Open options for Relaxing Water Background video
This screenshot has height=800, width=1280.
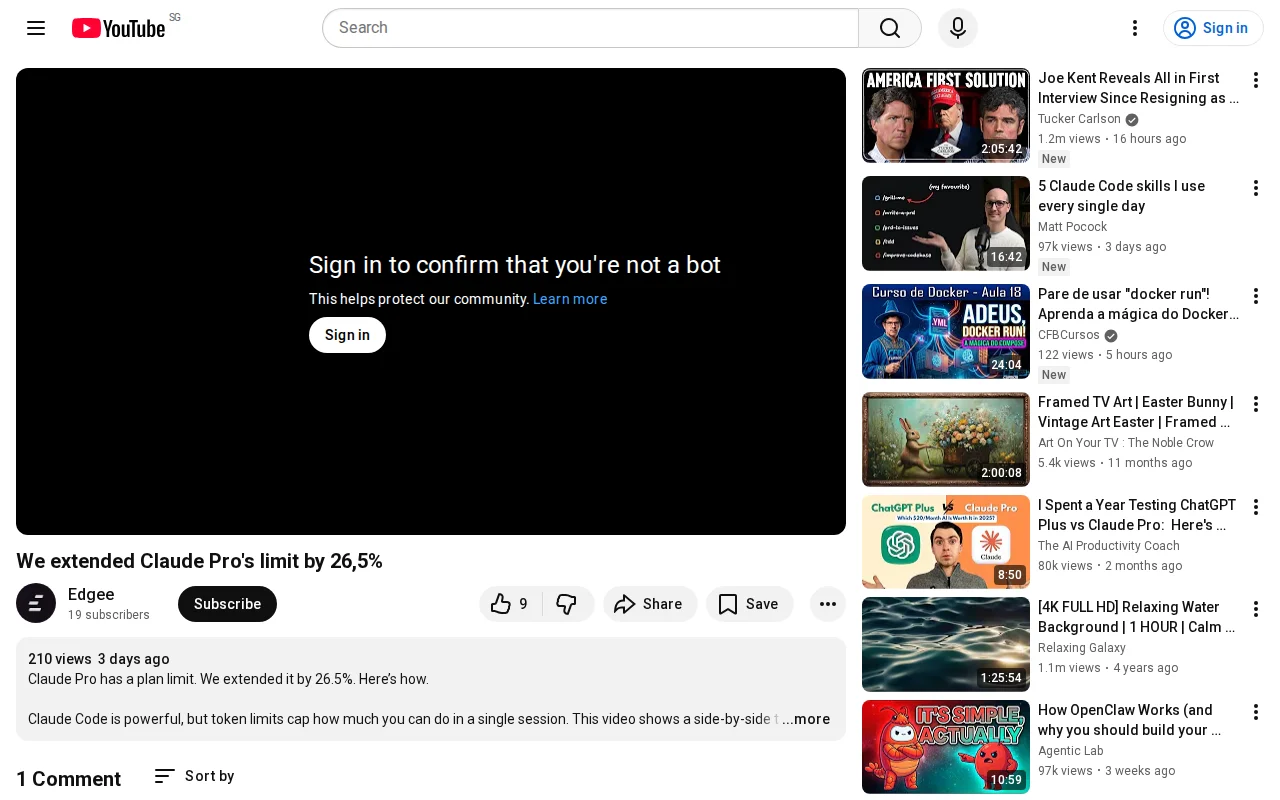[1256, 609]
